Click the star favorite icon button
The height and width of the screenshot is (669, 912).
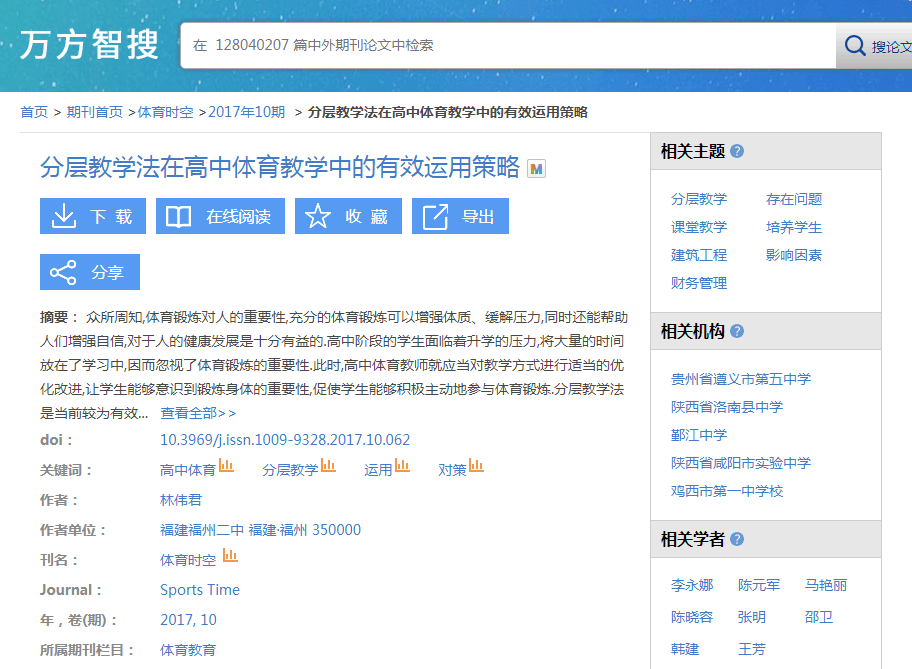348,216
